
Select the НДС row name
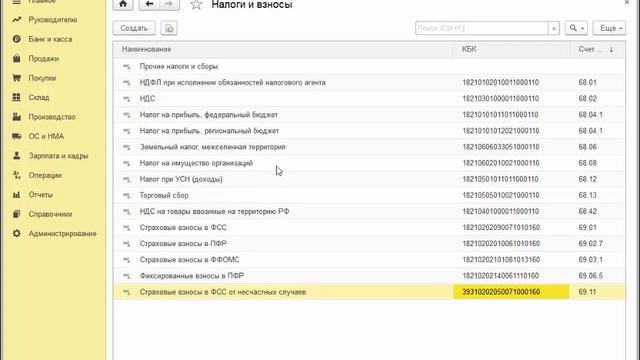coord(147,99)
